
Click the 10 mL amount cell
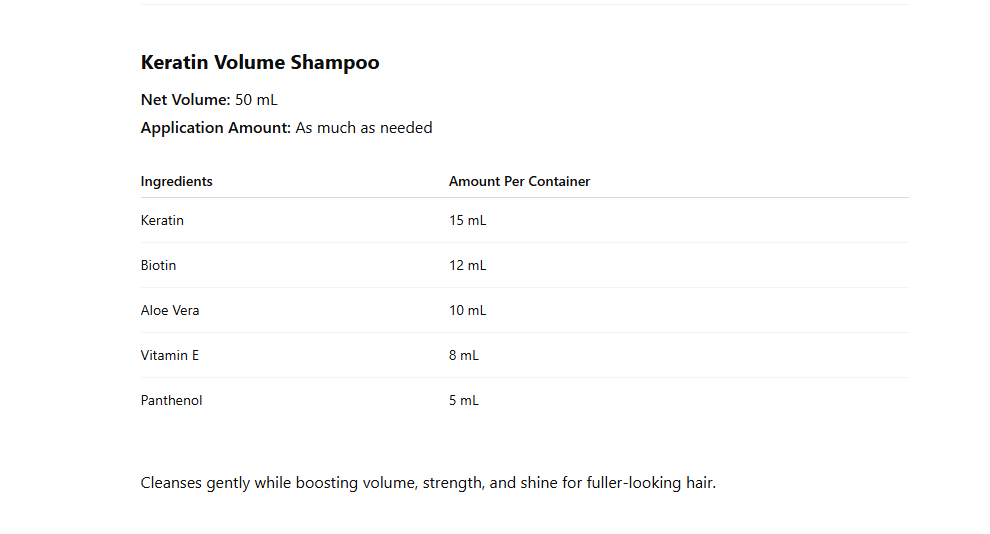pyautogui.click(x=467, y=310)
